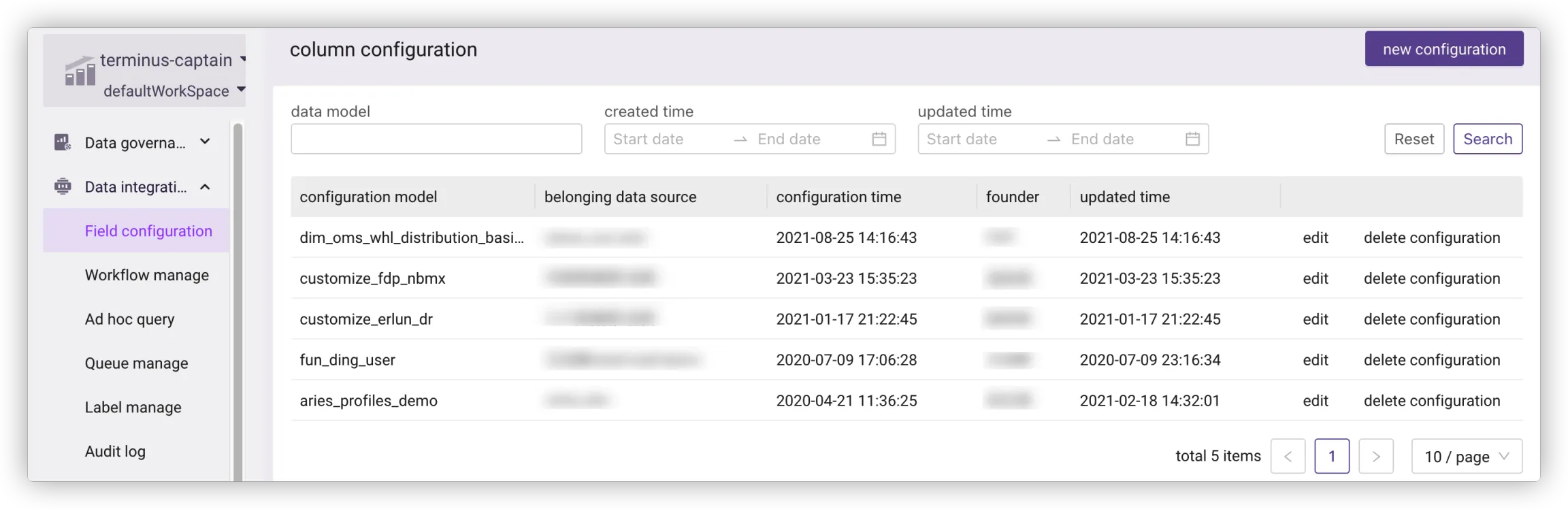
Task: Click edit for fun_ding_user row
Action: pyautogui.click(x=1316, y=360)
